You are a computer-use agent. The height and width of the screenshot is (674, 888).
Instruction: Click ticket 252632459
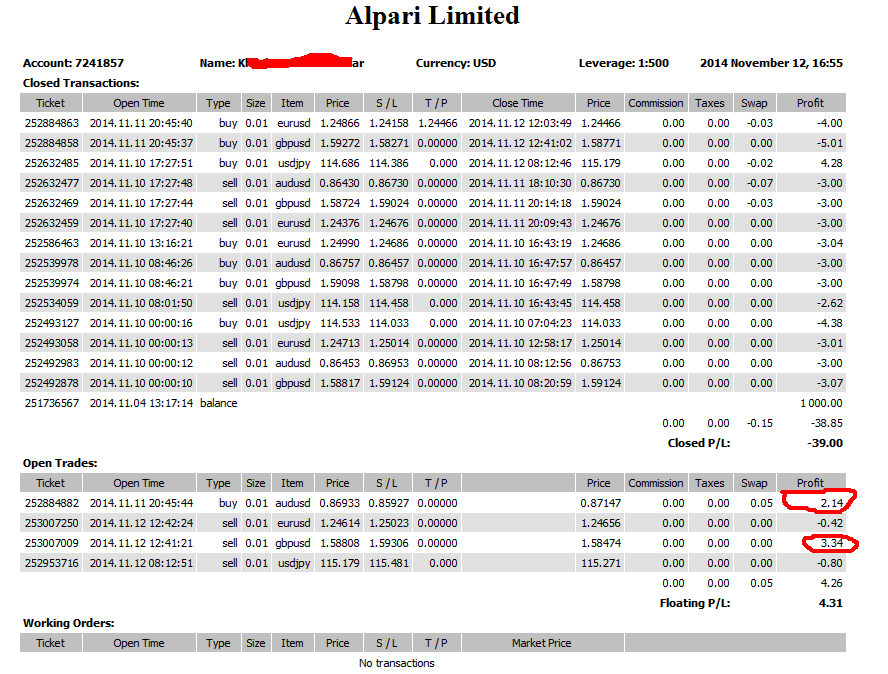click(52, 223)
